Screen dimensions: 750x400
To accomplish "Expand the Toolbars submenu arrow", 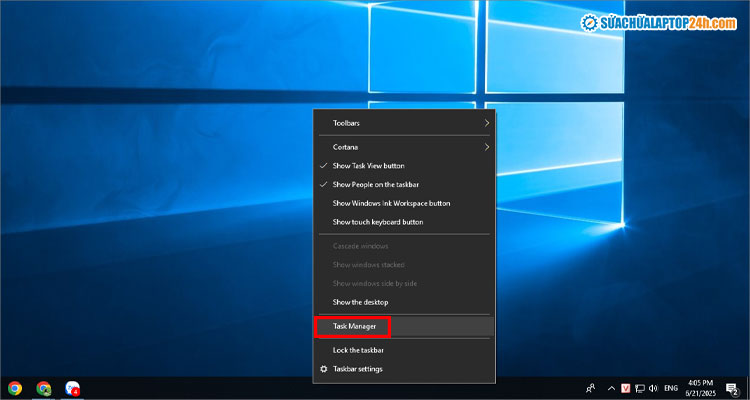I will coord(486,123).
